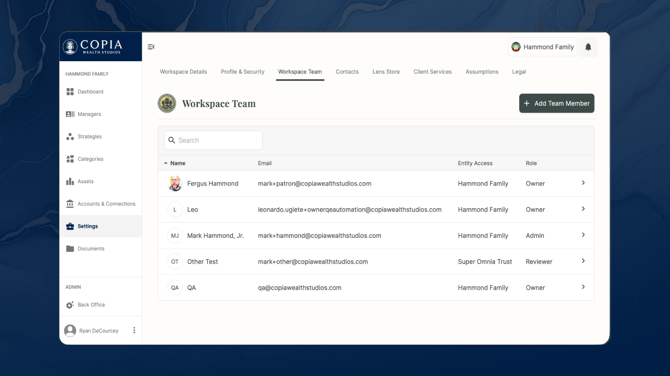Click the QA initials avatar

175,288
